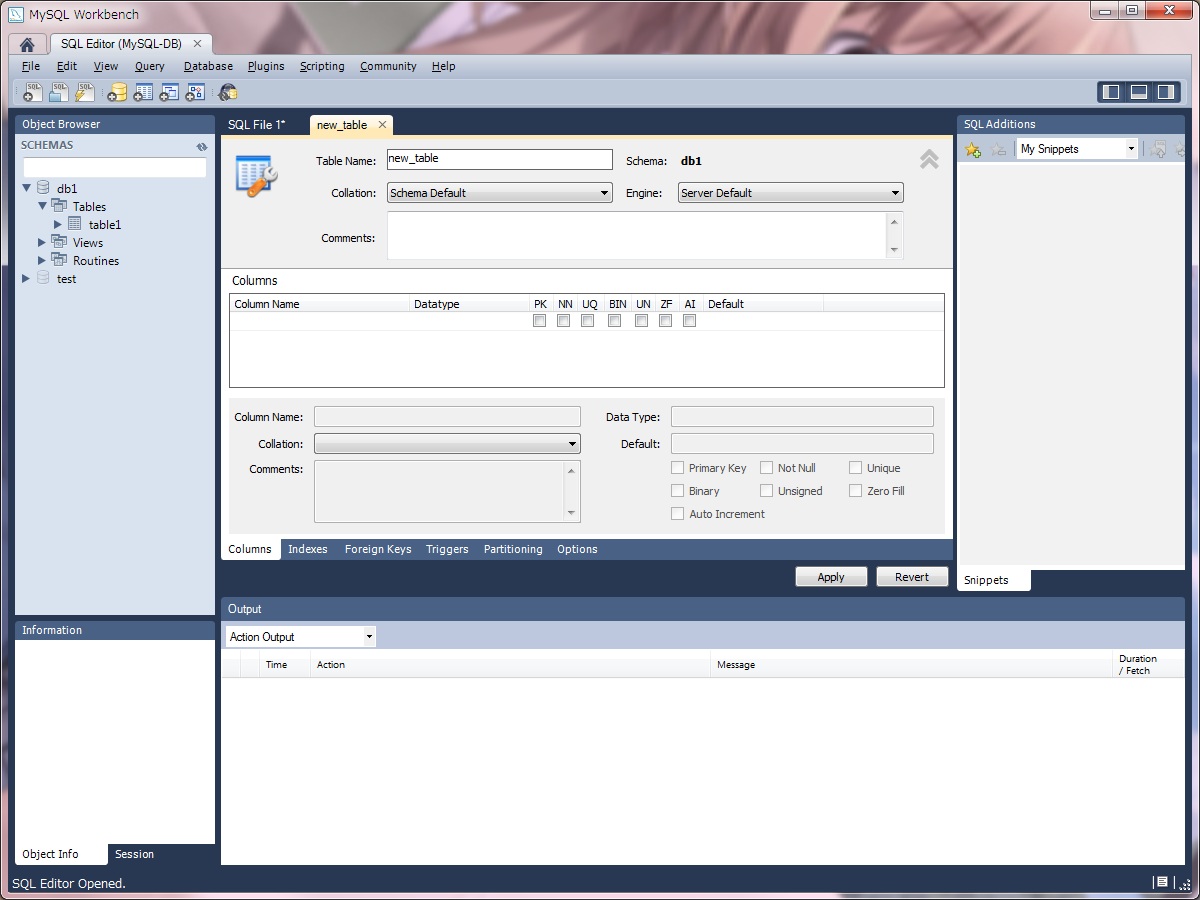Click the Apply button
This screenshot has width=1200, height=900.
point(831,577)
